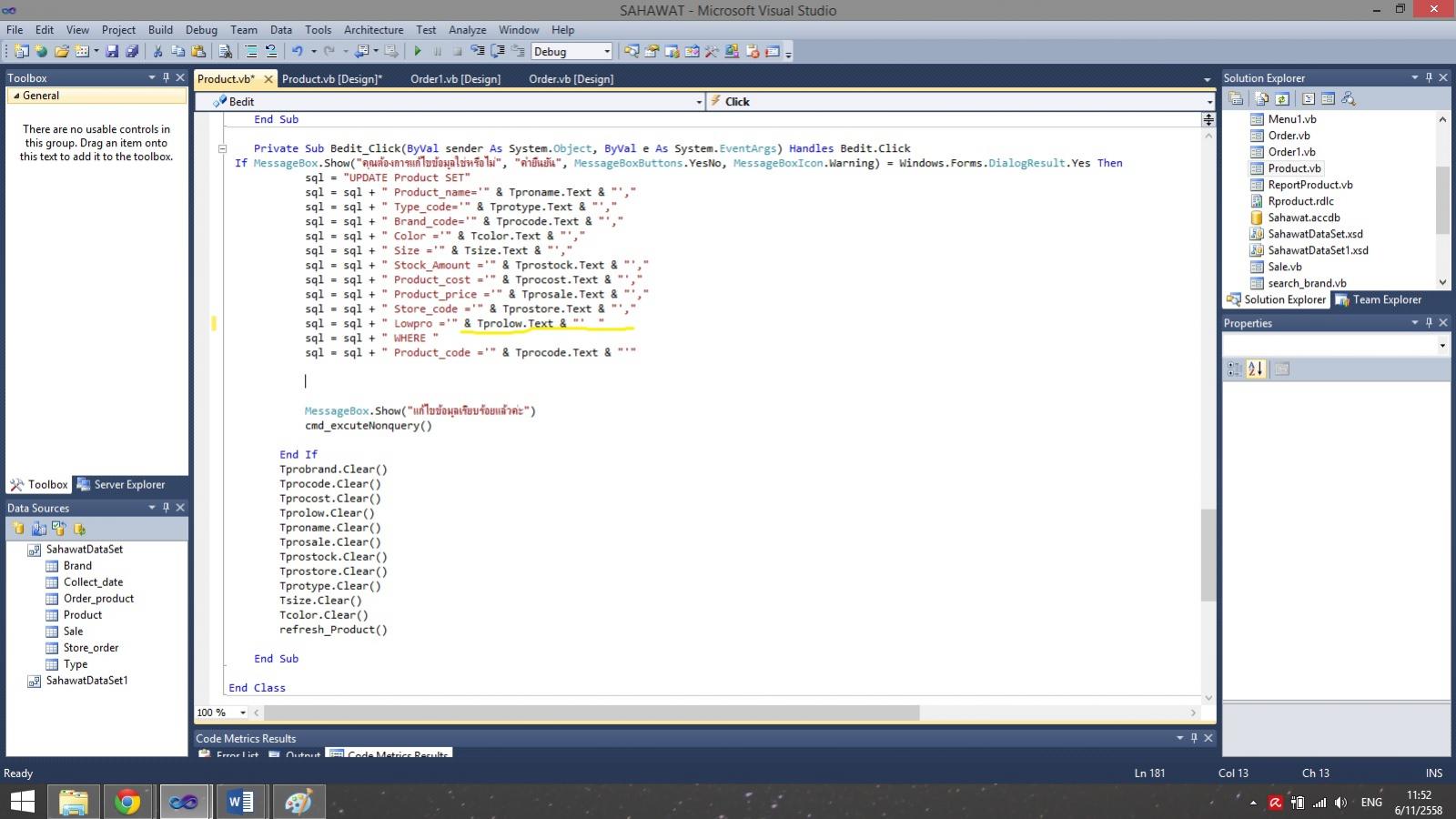The image size is (1456, 819).
Task: Select Product.vb in Solution Explorer
Action: tap(1294, 168)
